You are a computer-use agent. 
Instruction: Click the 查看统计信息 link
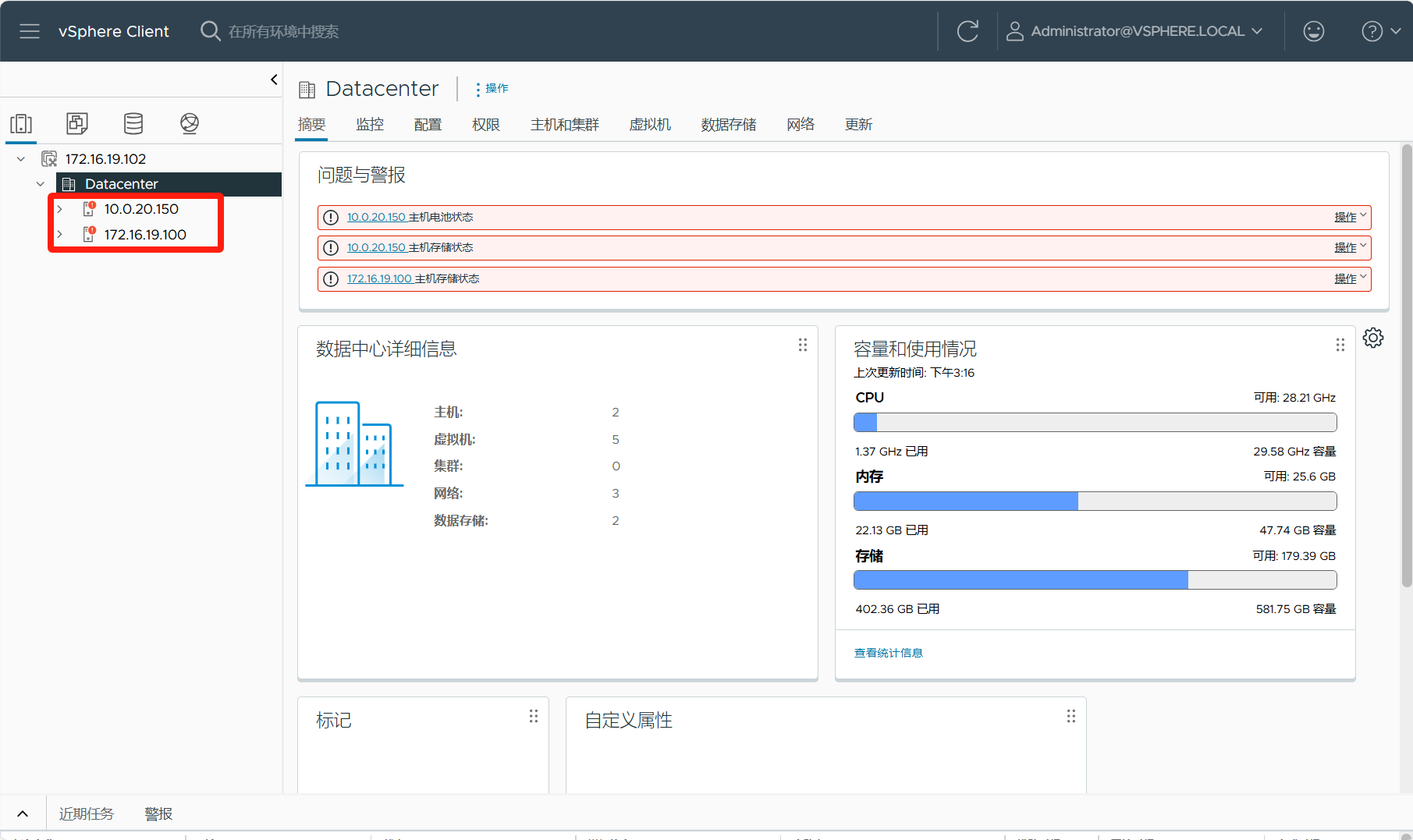click(888, 653)
